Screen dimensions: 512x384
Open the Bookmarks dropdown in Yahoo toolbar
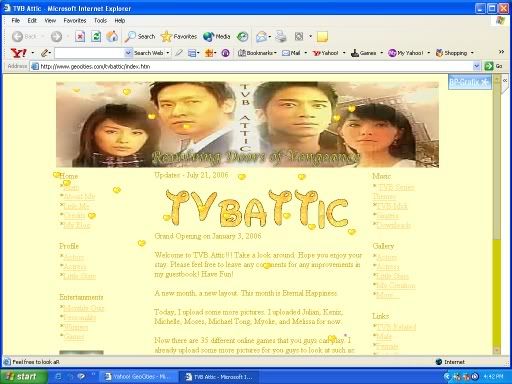(257, 53)
